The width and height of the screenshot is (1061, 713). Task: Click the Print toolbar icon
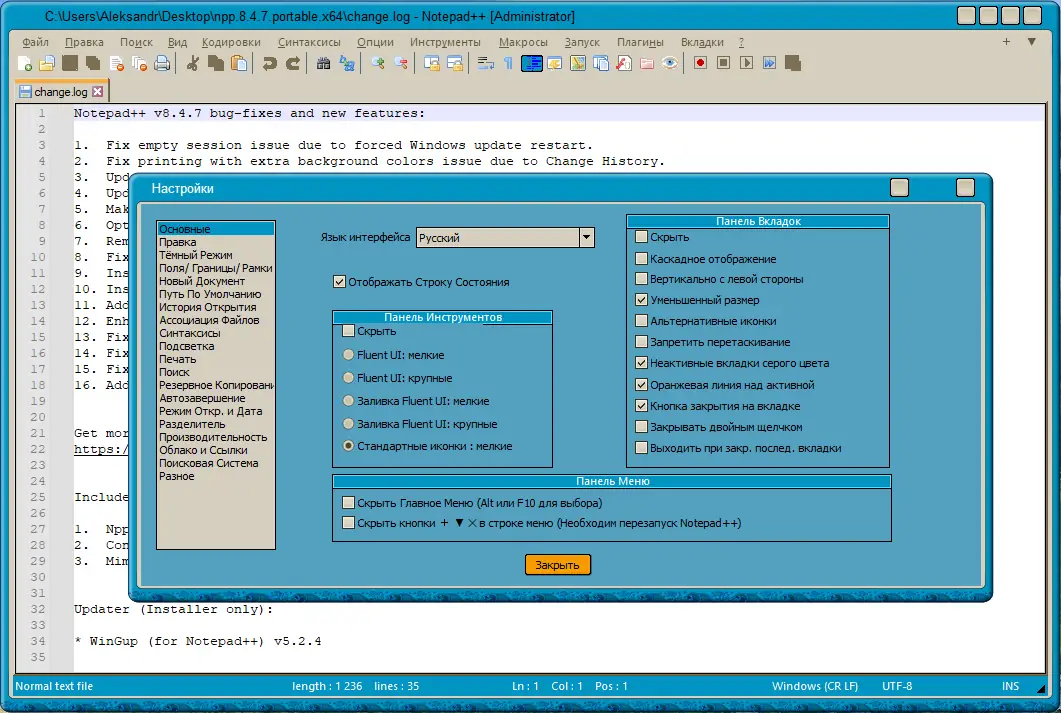pyautogui.click(x=162, y=64)
